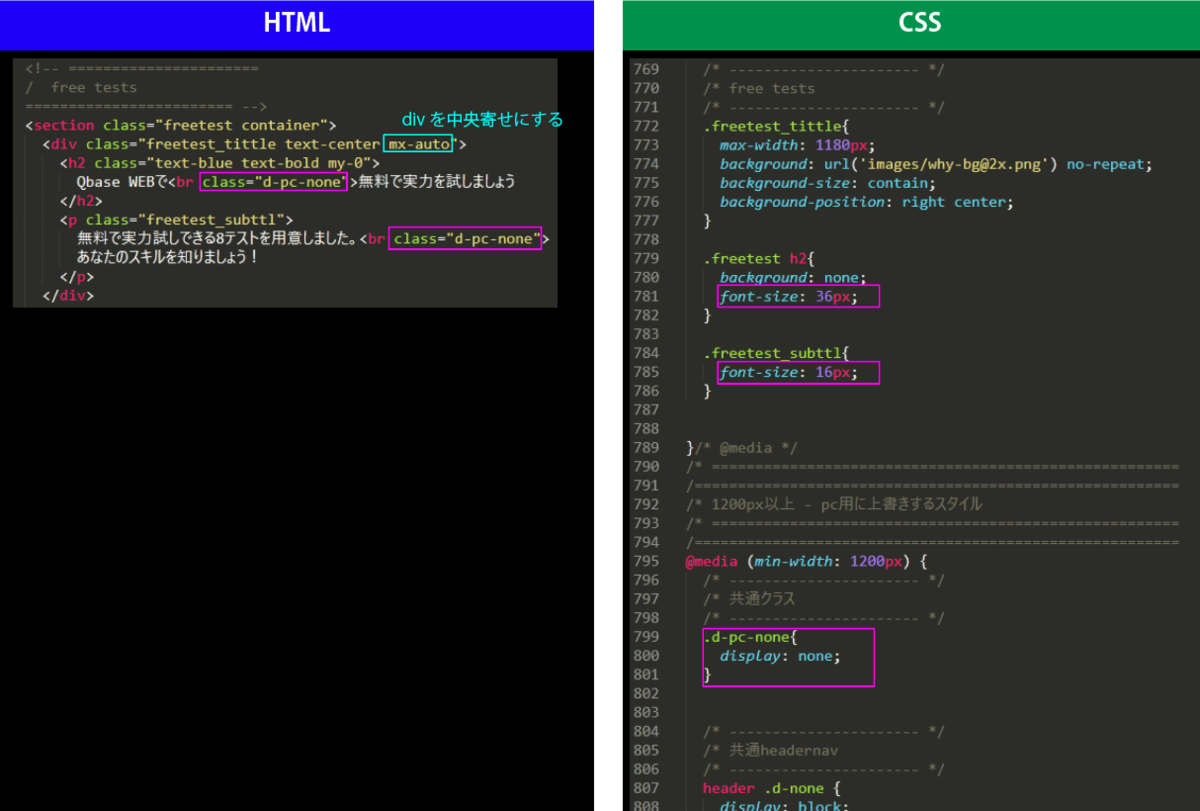Click the background-position: right center declaration
This screenshot has width=1200, height=811.
[867, 202]
